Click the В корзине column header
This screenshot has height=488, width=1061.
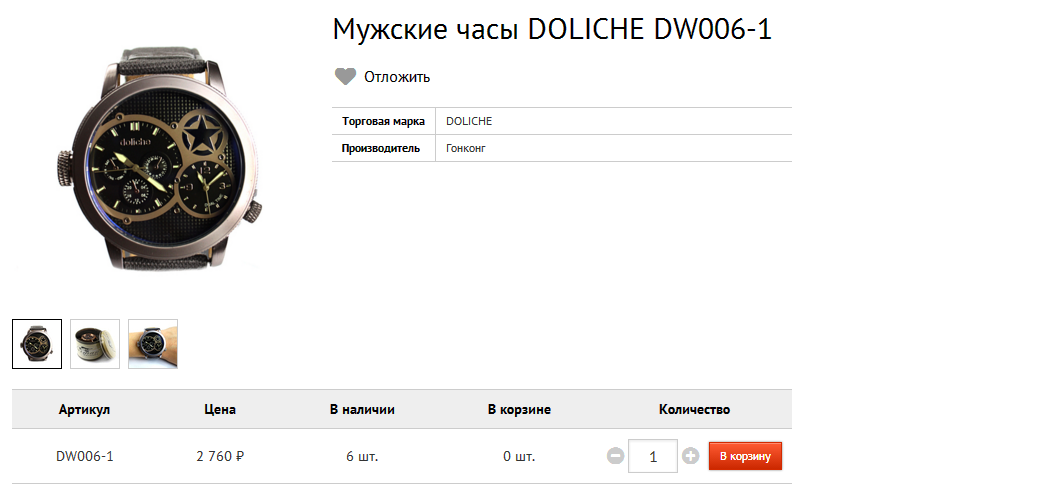(x=519, y=409)
